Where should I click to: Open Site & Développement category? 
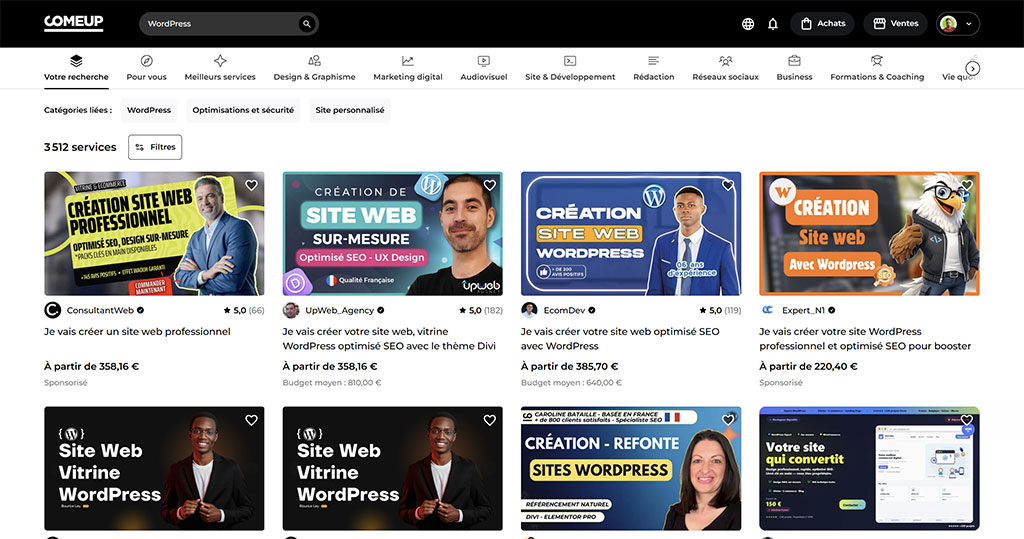[x=570, y=69]
